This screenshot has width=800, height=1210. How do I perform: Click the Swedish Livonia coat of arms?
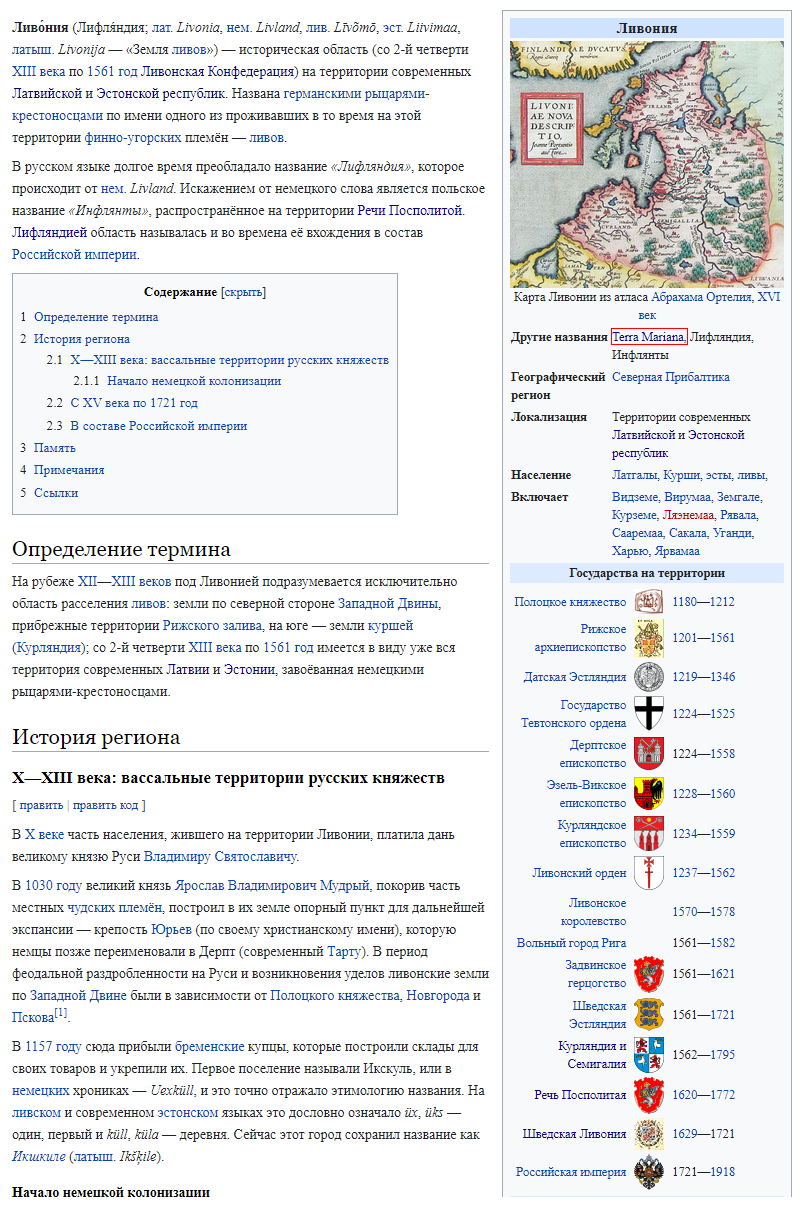click(649, 1133)
